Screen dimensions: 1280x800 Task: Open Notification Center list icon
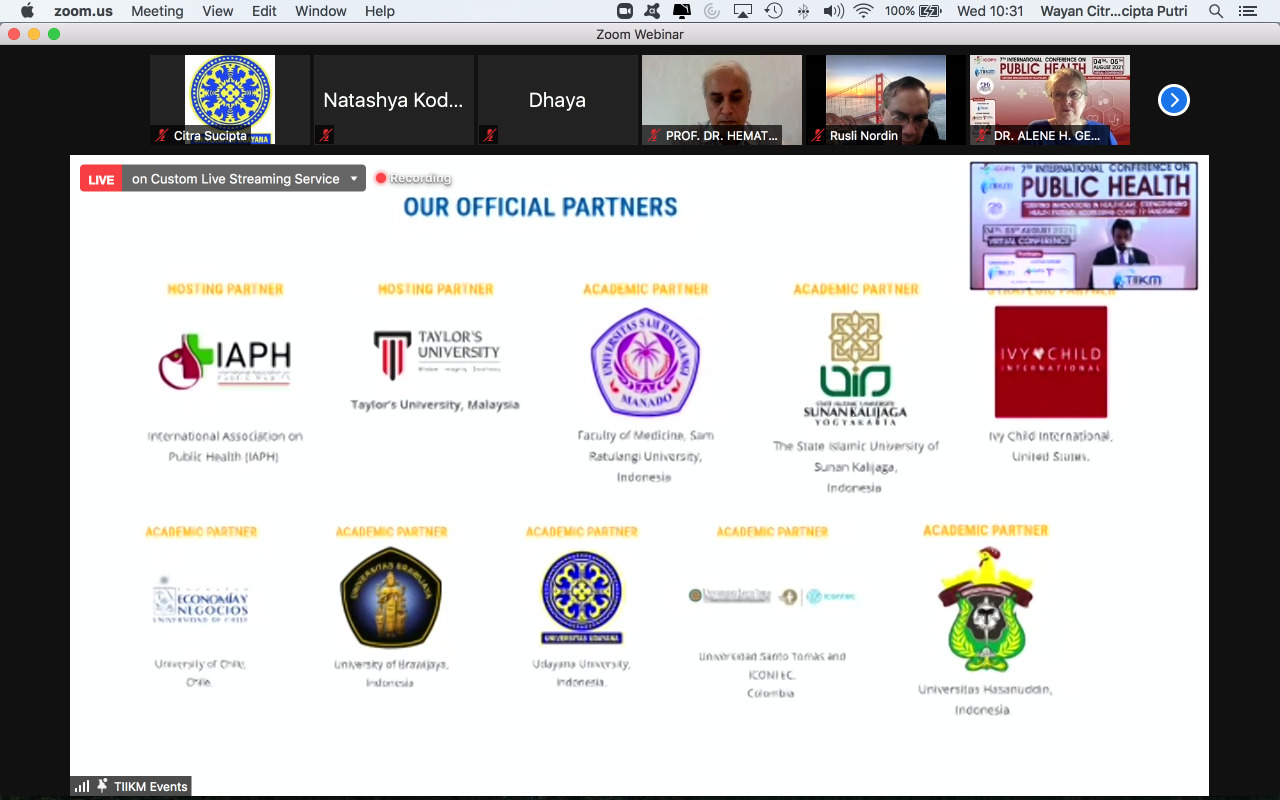1247,11
